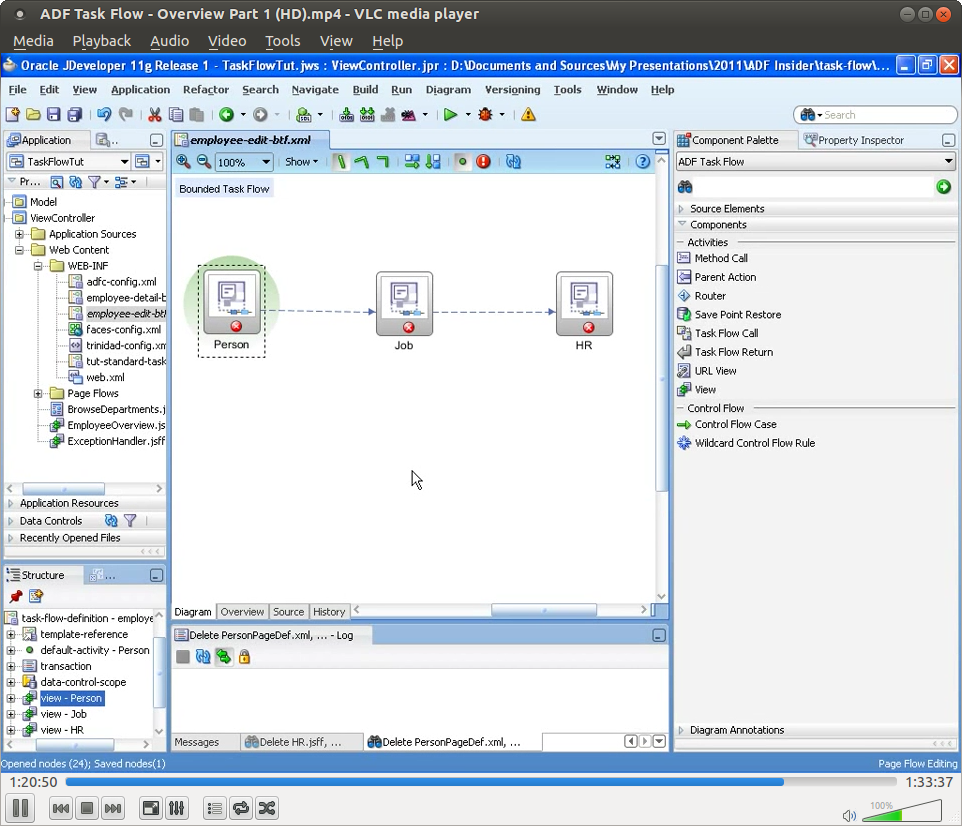Toggle the stop-sign overlay icon in diagram toolbar
Image resolution: width=962 pixels, height=826 pixels.
coord(483,161)
